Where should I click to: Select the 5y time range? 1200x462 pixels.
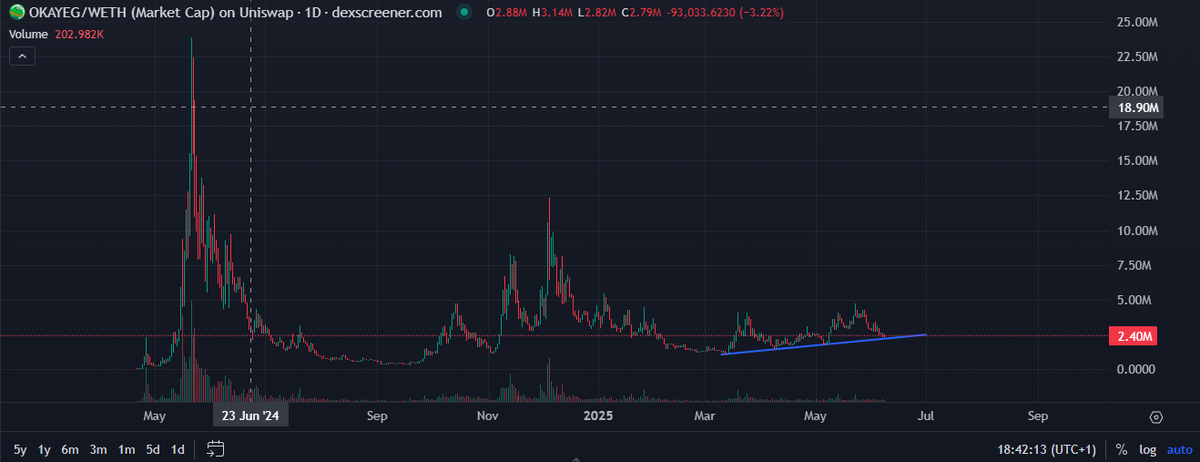tap(20, 449)
